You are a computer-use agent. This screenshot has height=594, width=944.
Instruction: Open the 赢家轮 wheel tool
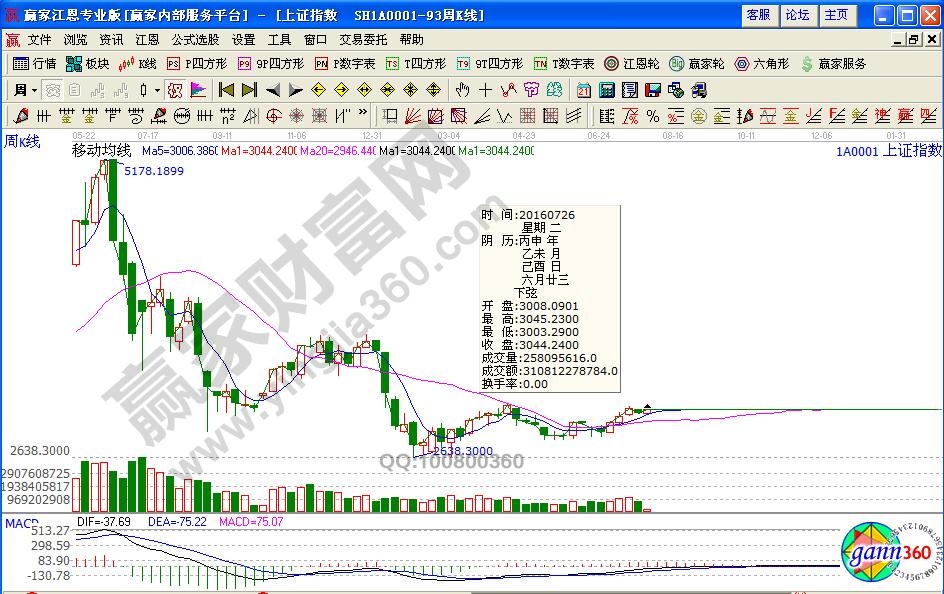tap(697, 64)
